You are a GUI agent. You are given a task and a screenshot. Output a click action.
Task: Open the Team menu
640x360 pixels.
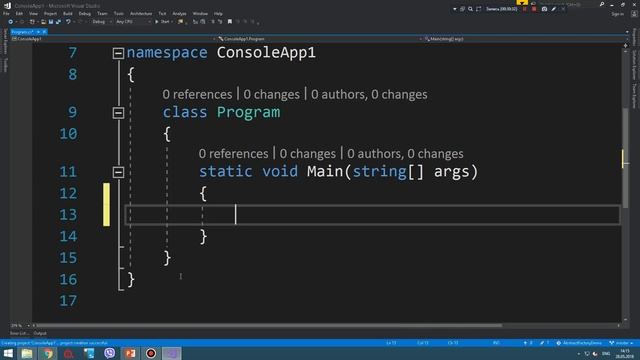tap(102, 13)
